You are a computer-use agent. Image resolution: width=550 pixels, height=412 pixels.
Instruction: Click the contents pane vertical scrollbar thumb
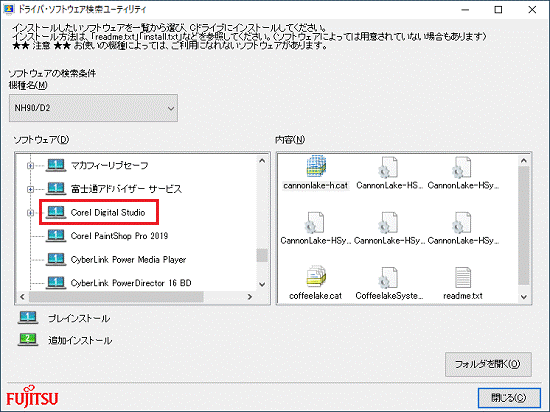pos(524,226)
